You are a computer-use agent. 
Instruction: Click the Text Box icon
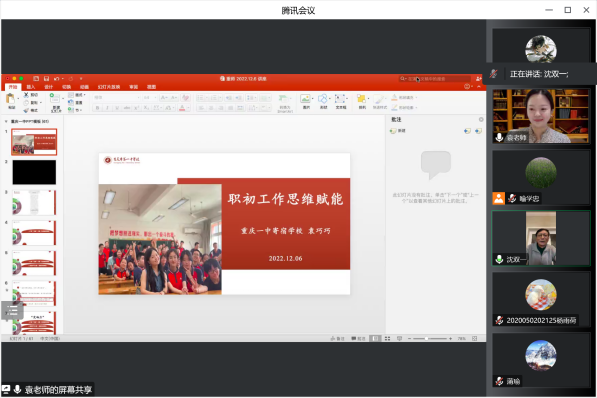(x=340, y=99)
